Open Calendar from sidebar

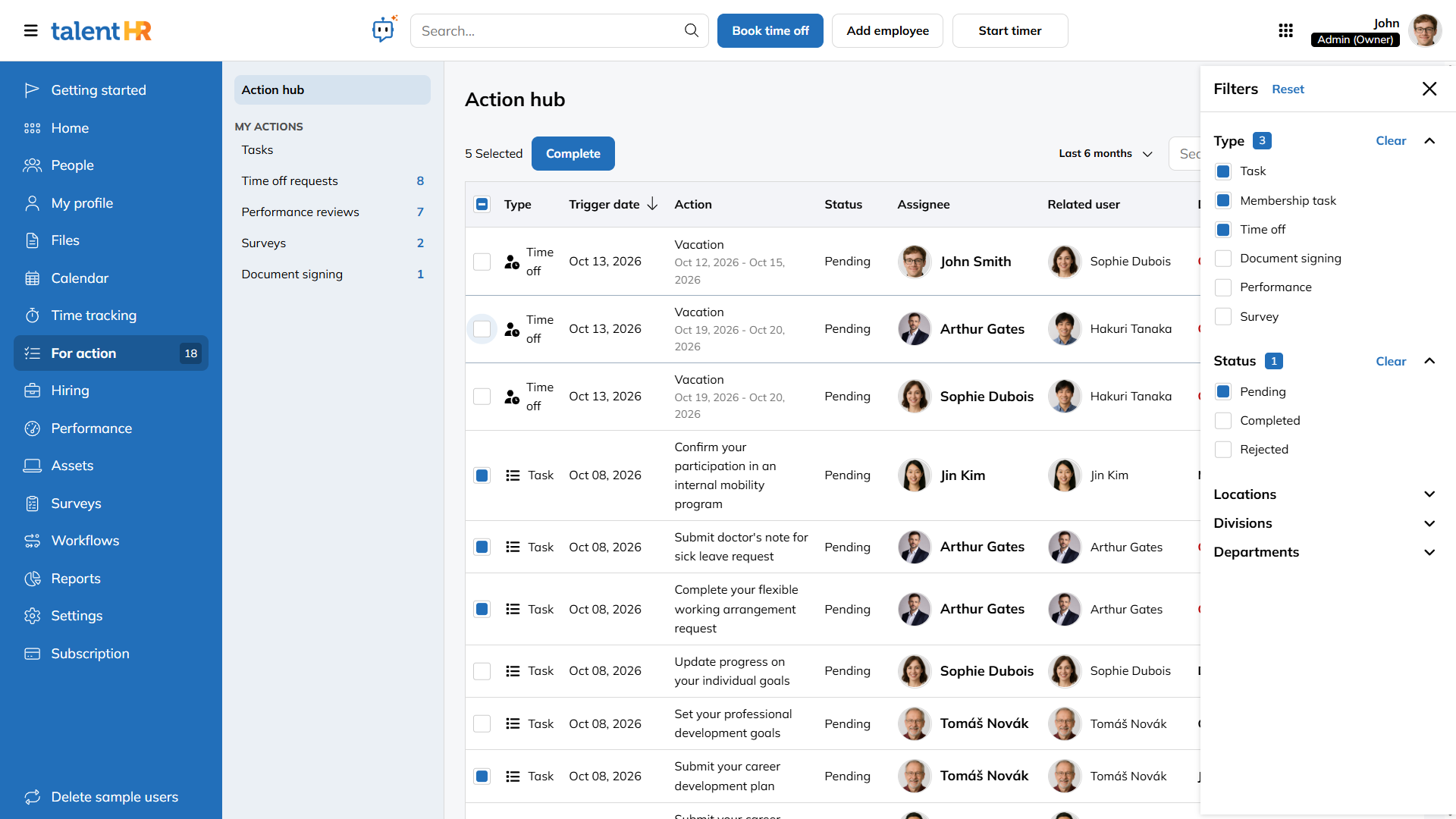coord(111,278)
